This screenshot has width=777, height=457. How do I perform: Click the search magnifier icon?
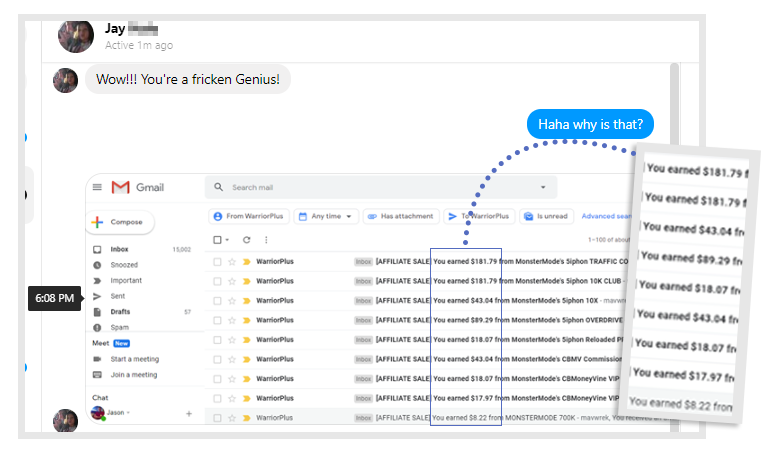[219, 187]
